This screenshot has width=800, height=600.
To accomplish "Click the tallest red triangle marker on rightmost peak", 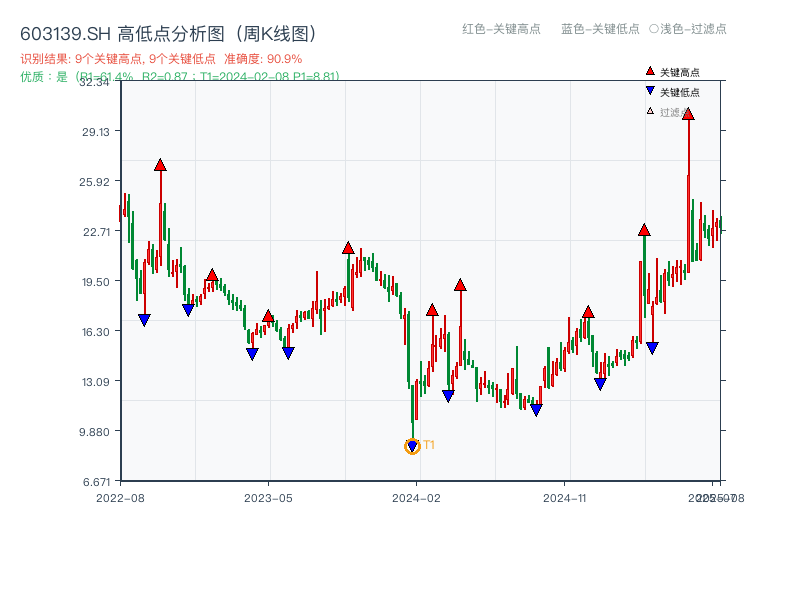I will pyautogui.click(x=687, y=114).
